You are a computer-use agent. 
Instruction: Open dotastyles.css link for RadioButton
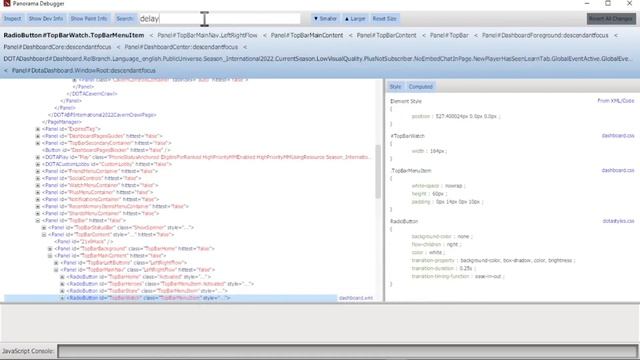618,221
